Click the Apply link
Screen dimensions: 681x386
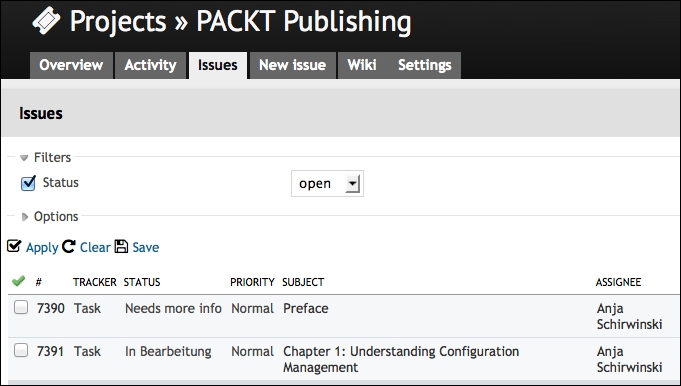[x=42, y=247]
